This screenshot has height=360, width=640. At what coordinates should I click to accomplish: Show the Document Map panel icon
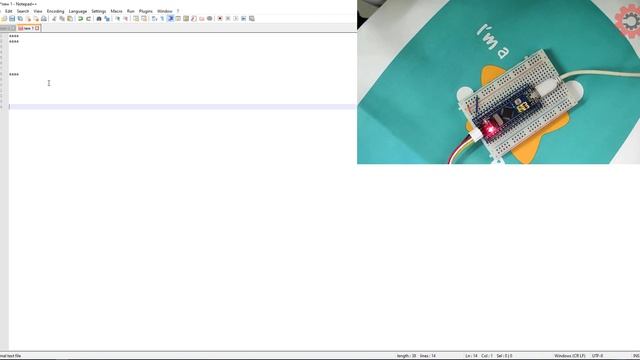(186, 18)
